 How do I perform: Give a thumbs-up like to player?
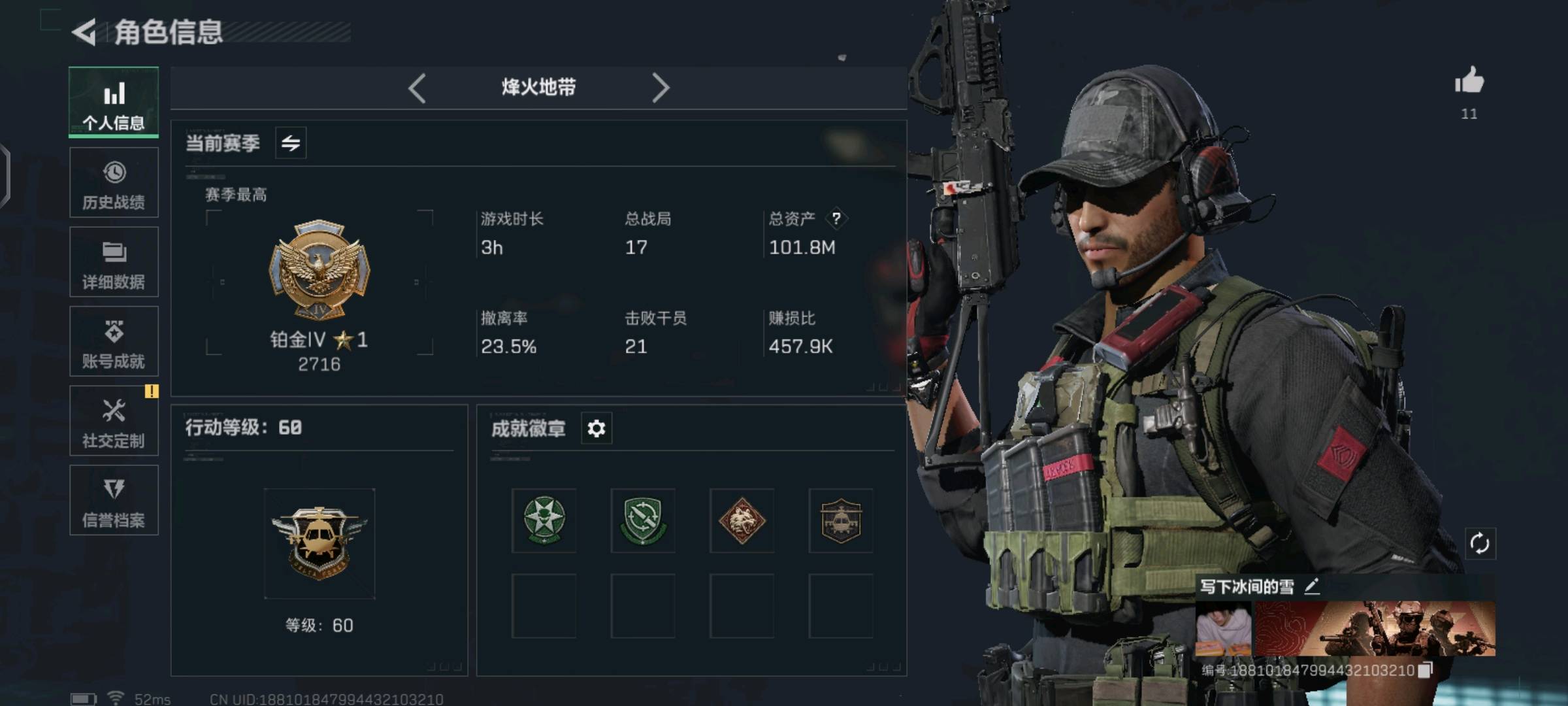1469,80
